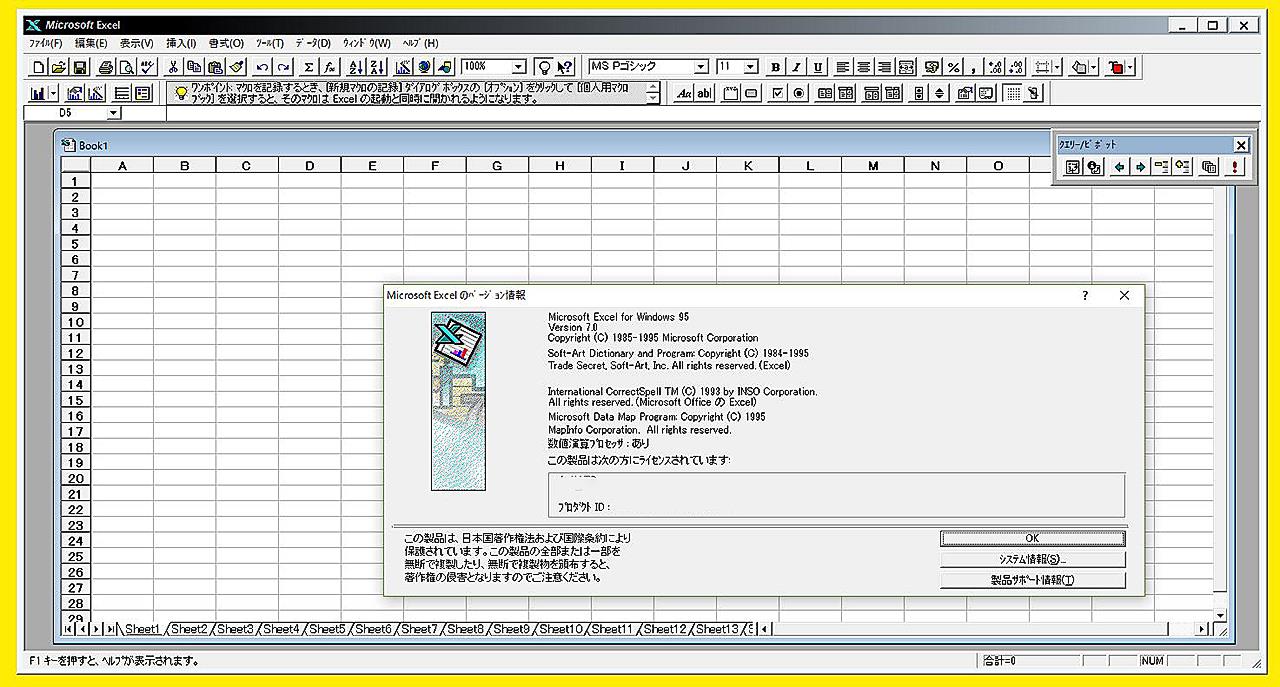Open the font size 11 dropdown
Image resolution: width=1280 pixels, height=687 pixels.
pyautogui.click(x=750, y=67)
